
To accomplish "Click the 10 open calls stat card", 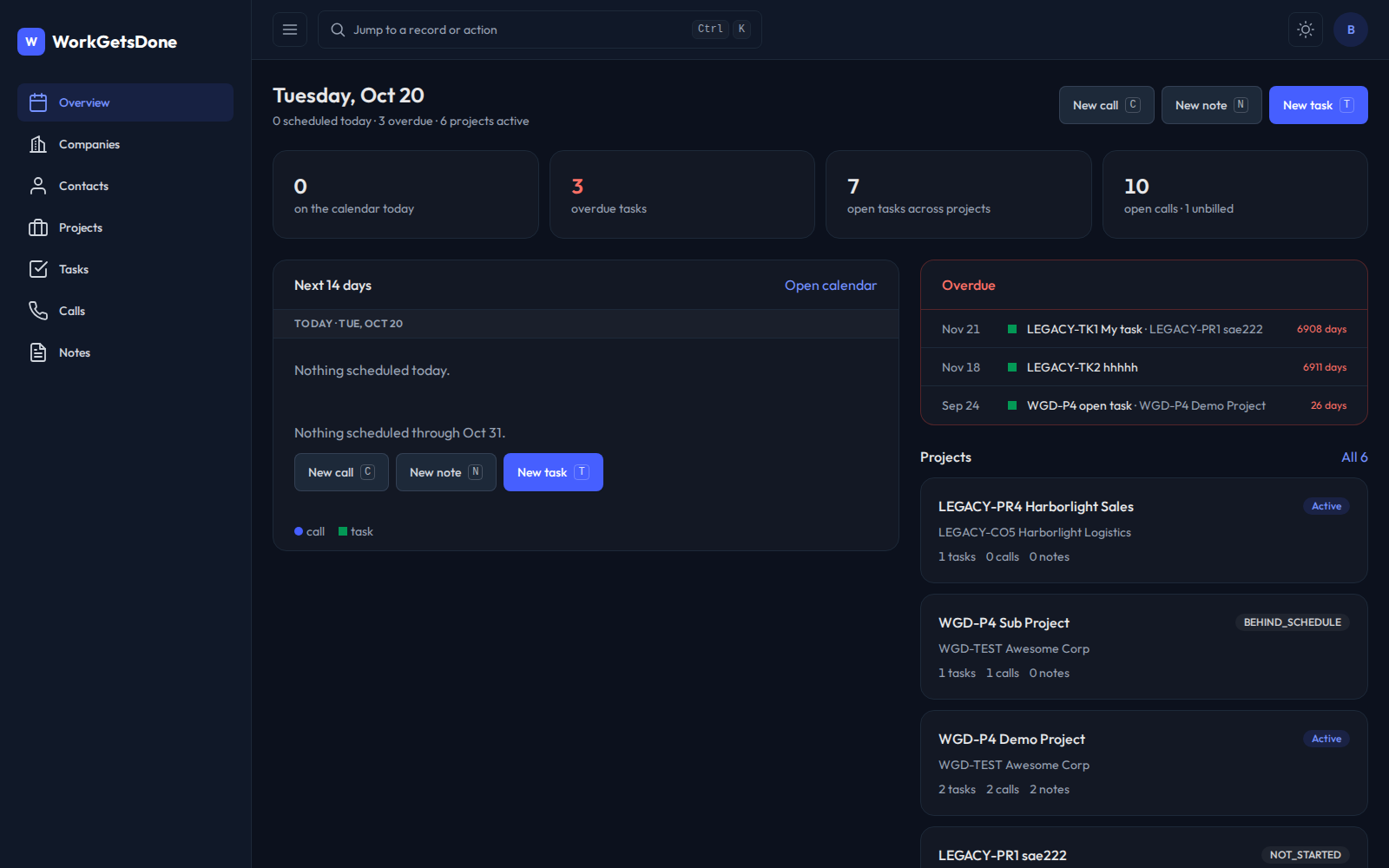I will [1235, 194].
